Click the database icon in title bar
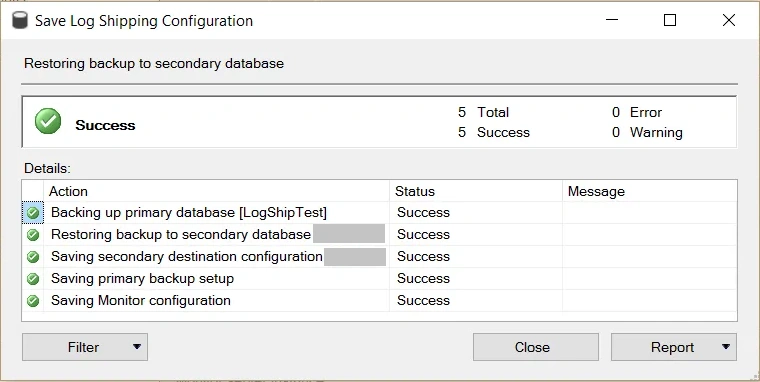Image resolution: width=760 pixels, height=382 pixels. click(x=20, y=21)
